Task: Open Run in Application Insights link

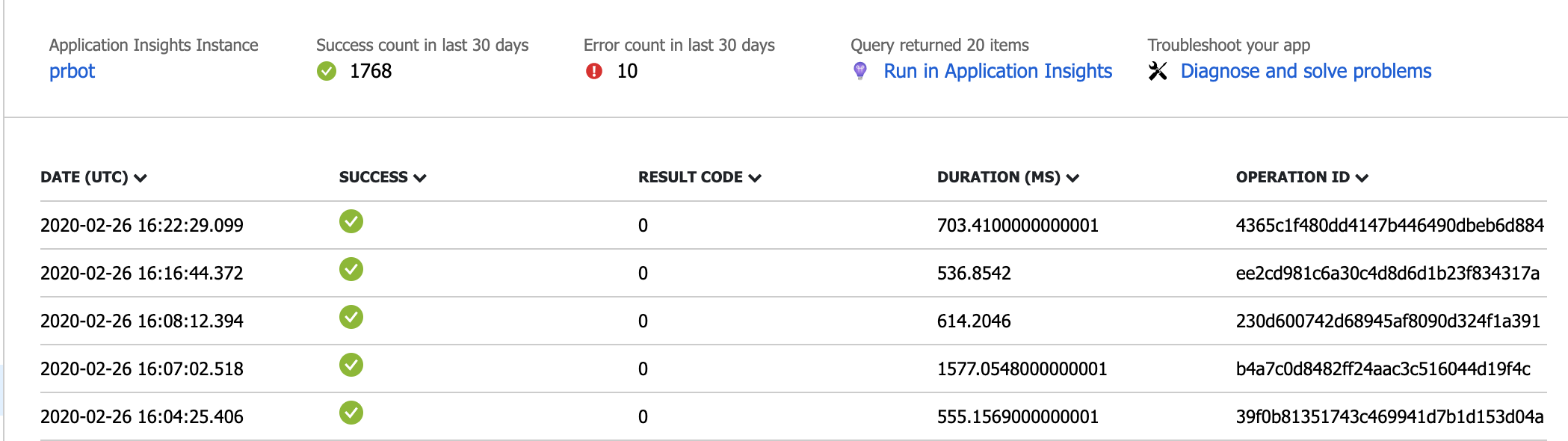Action: tap(998, 71)
